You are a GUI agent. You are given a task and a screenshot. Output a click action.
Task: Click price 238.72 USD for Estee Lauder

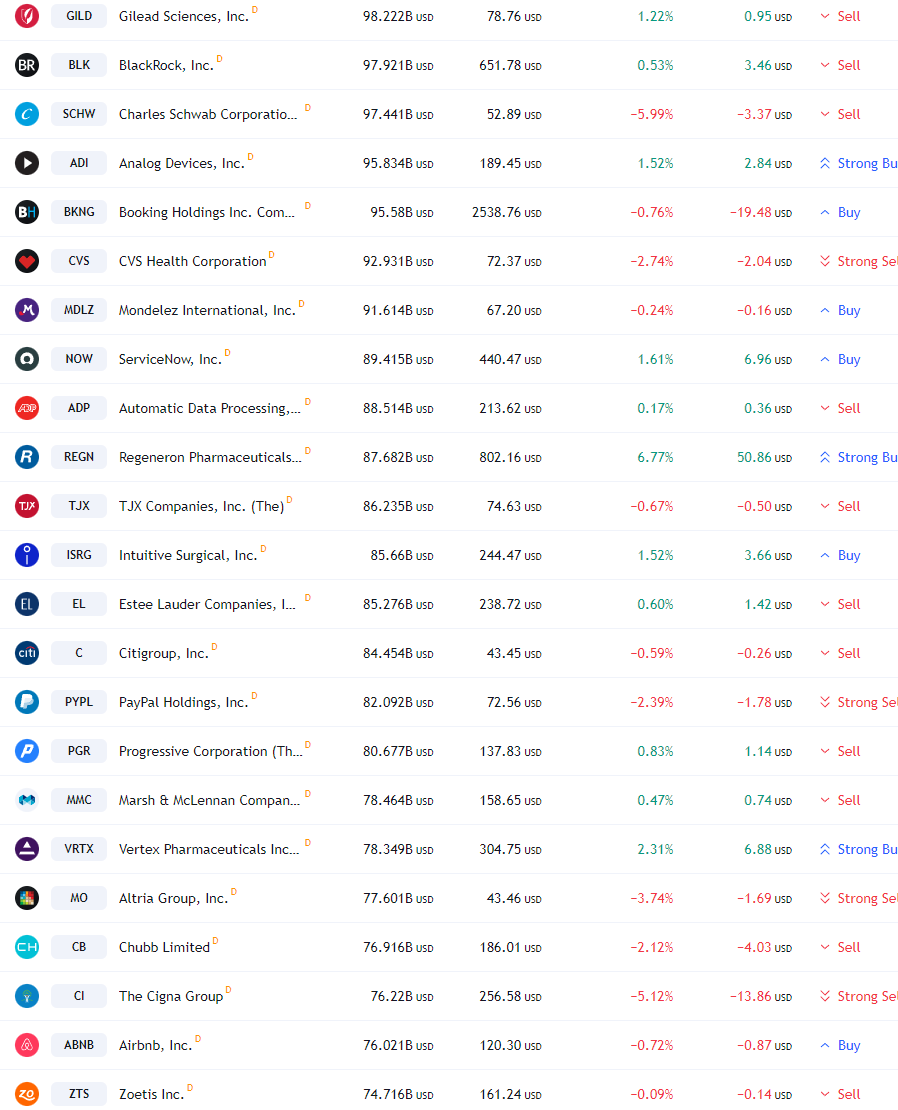click(x=510, y=605)
